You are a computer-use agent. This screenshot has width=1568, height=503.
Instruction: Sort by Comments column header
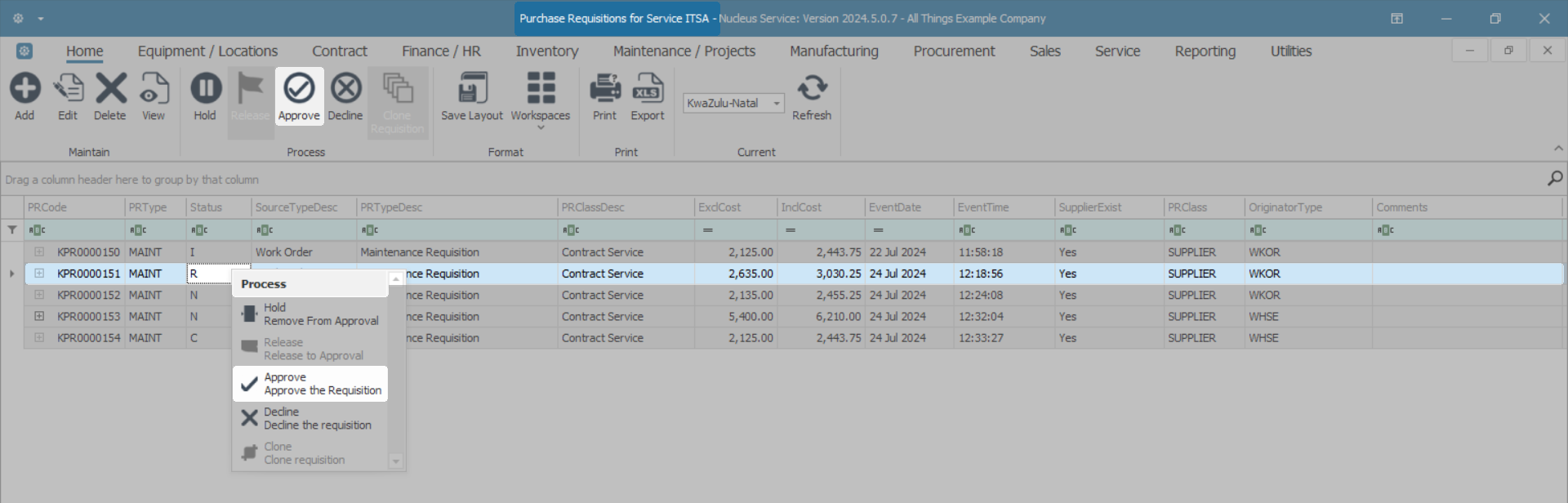click(1467, 207)
